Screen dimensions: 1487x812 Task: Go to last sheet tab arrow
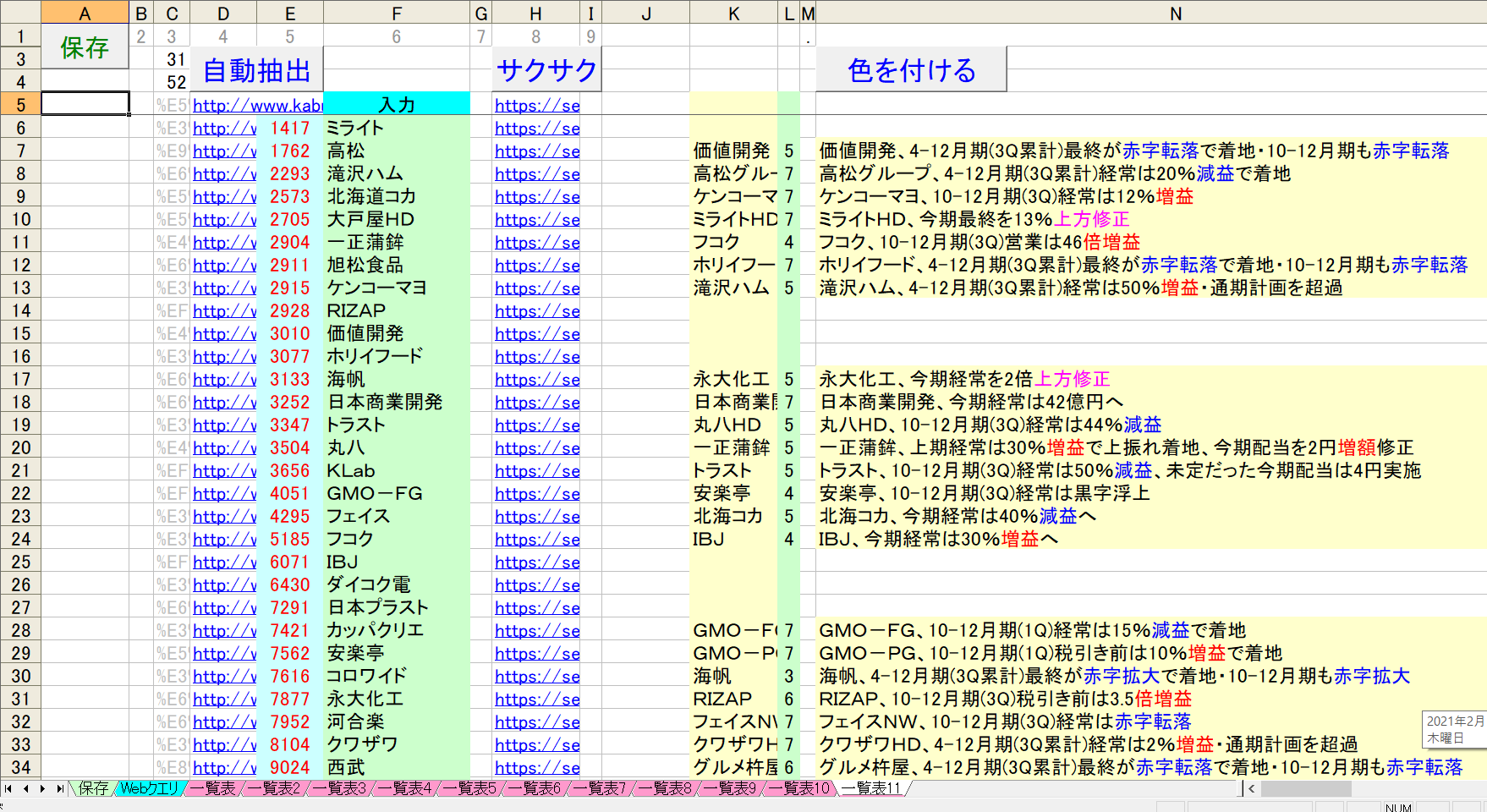[x=59, y=788]
